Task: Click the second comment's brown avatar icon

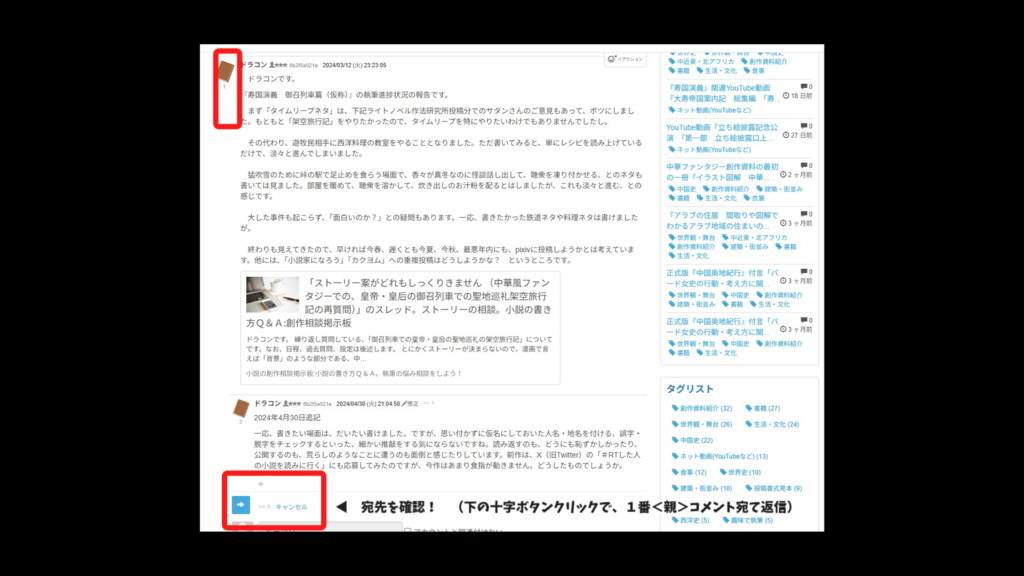Action: [x=241, y=408]
